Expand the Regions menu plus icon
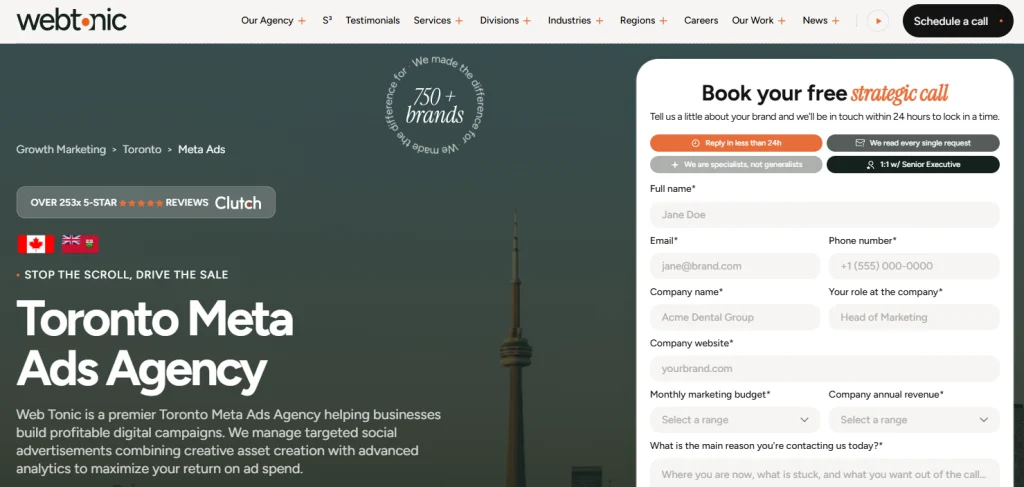The image size is (1024, 487). pos(663,21)
